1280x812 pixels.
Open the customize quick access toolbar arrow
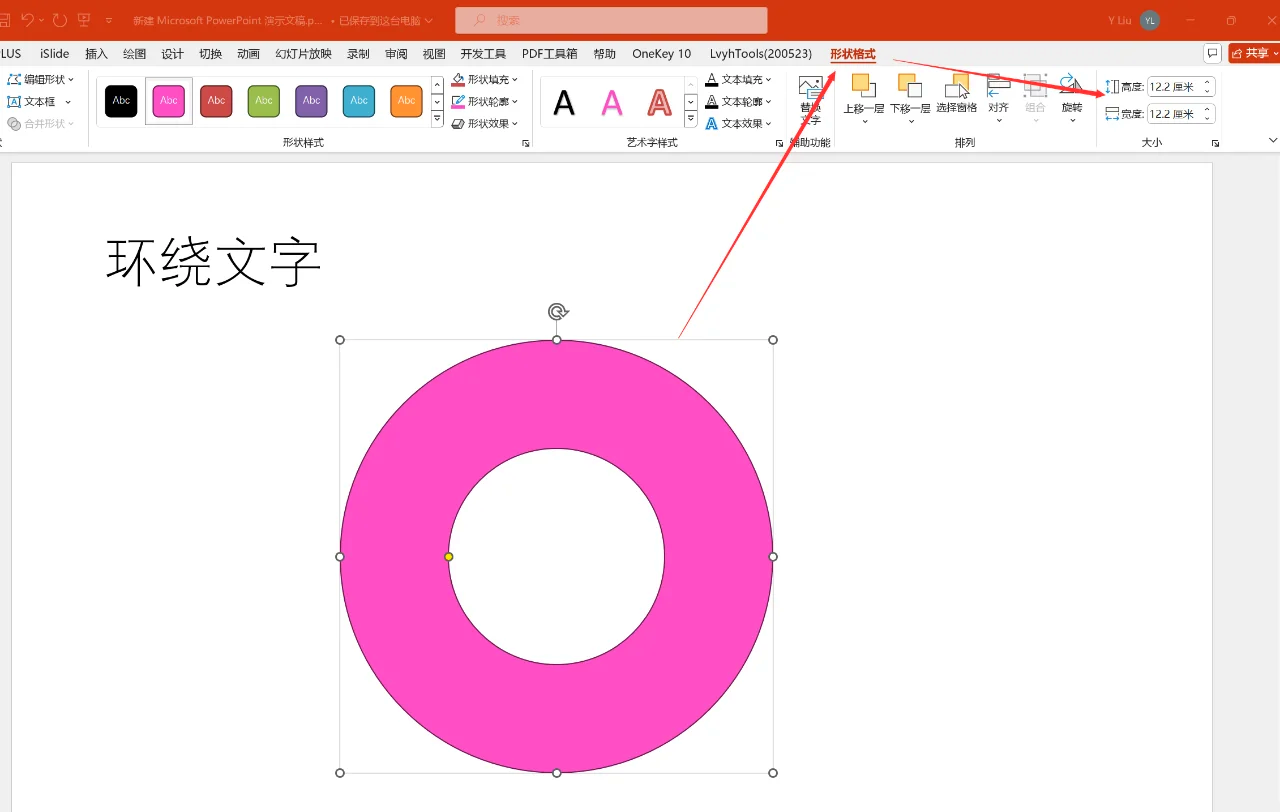(109, 20)
